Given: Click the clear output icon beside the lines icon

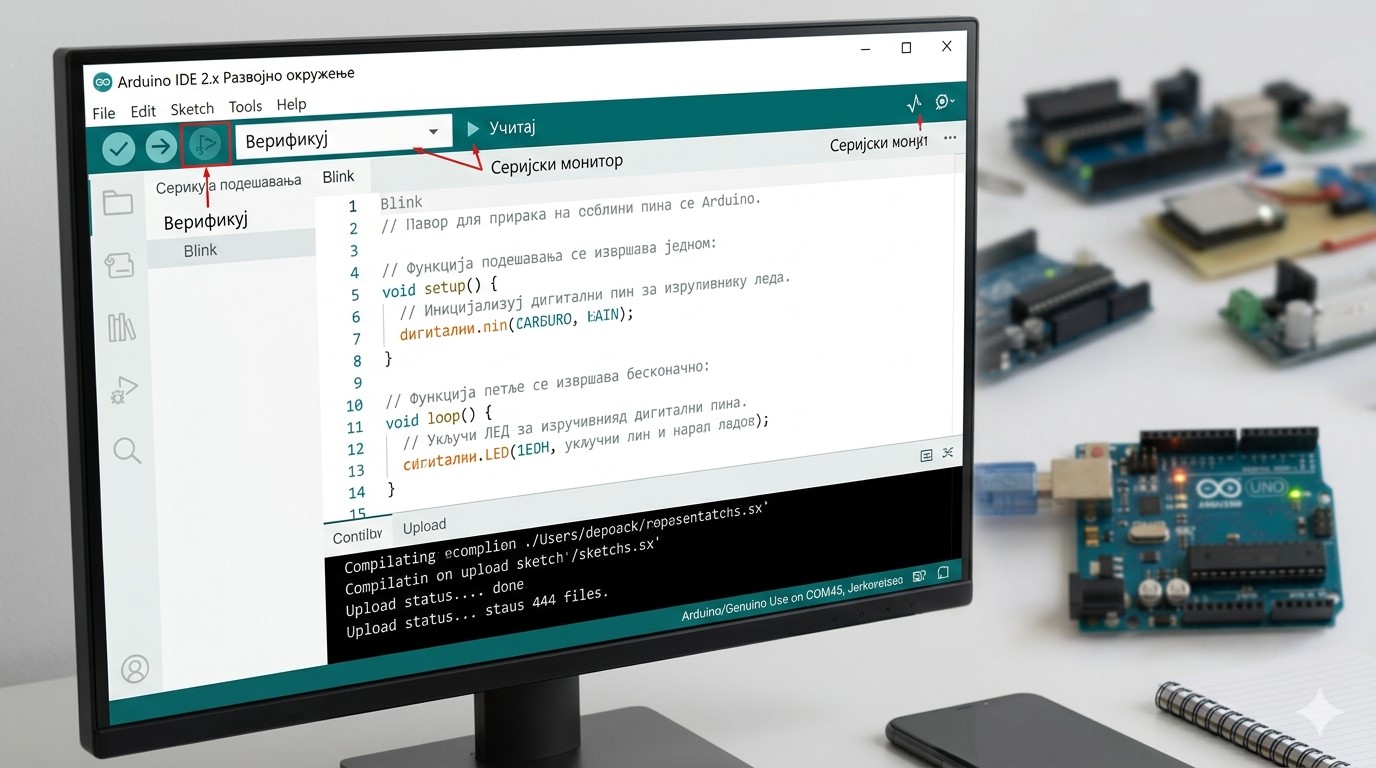Looking at the screenshot, I should pos(948,453).
